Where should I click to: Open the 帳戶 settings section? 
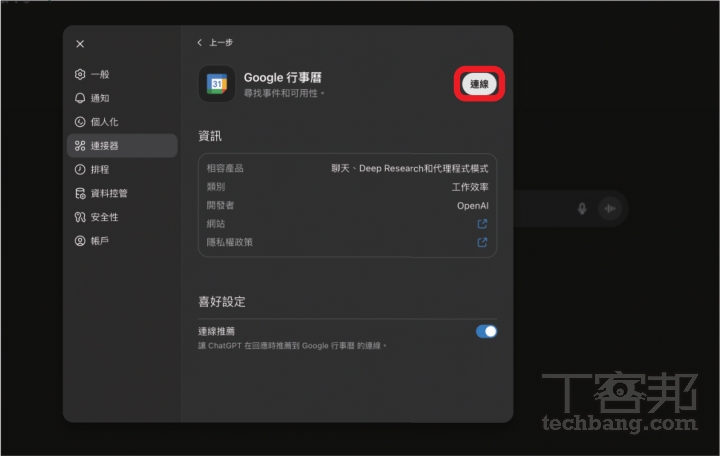point(122,241)
